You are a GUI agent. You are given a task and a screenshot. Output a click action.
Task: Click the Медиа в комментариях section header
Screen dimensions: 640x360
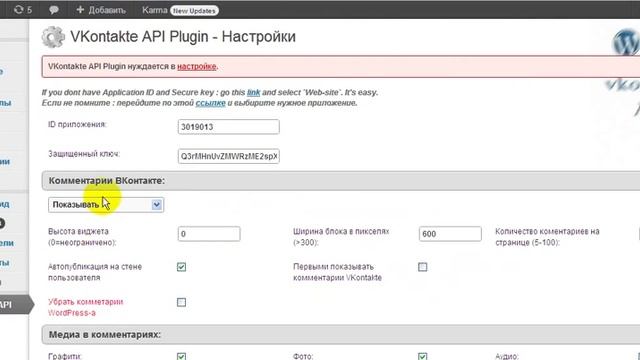[x=341, y=335]
